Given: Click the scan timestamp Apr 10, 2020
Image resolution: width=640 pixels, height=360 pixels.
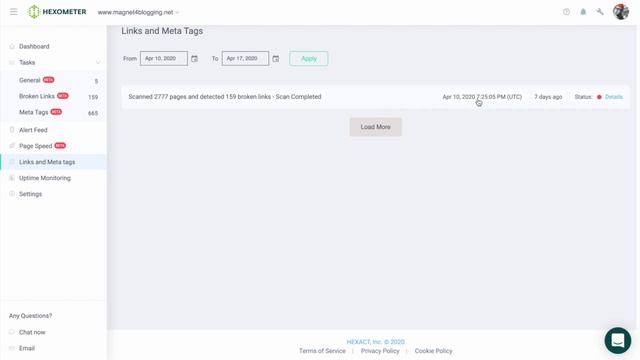Looking at the screenshot, I should (x=482, y=97).
